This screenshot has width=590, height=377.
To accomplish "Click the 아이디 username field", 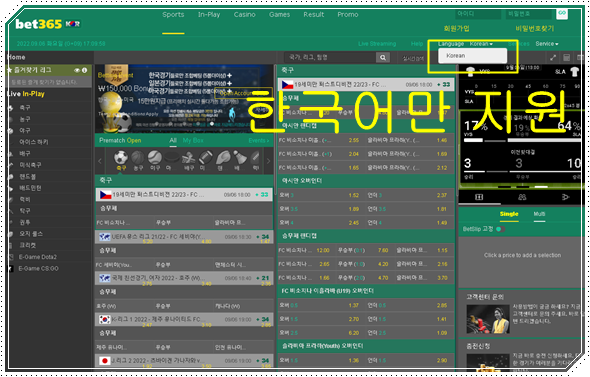I will pyautogui.click(x=478, y=14).
